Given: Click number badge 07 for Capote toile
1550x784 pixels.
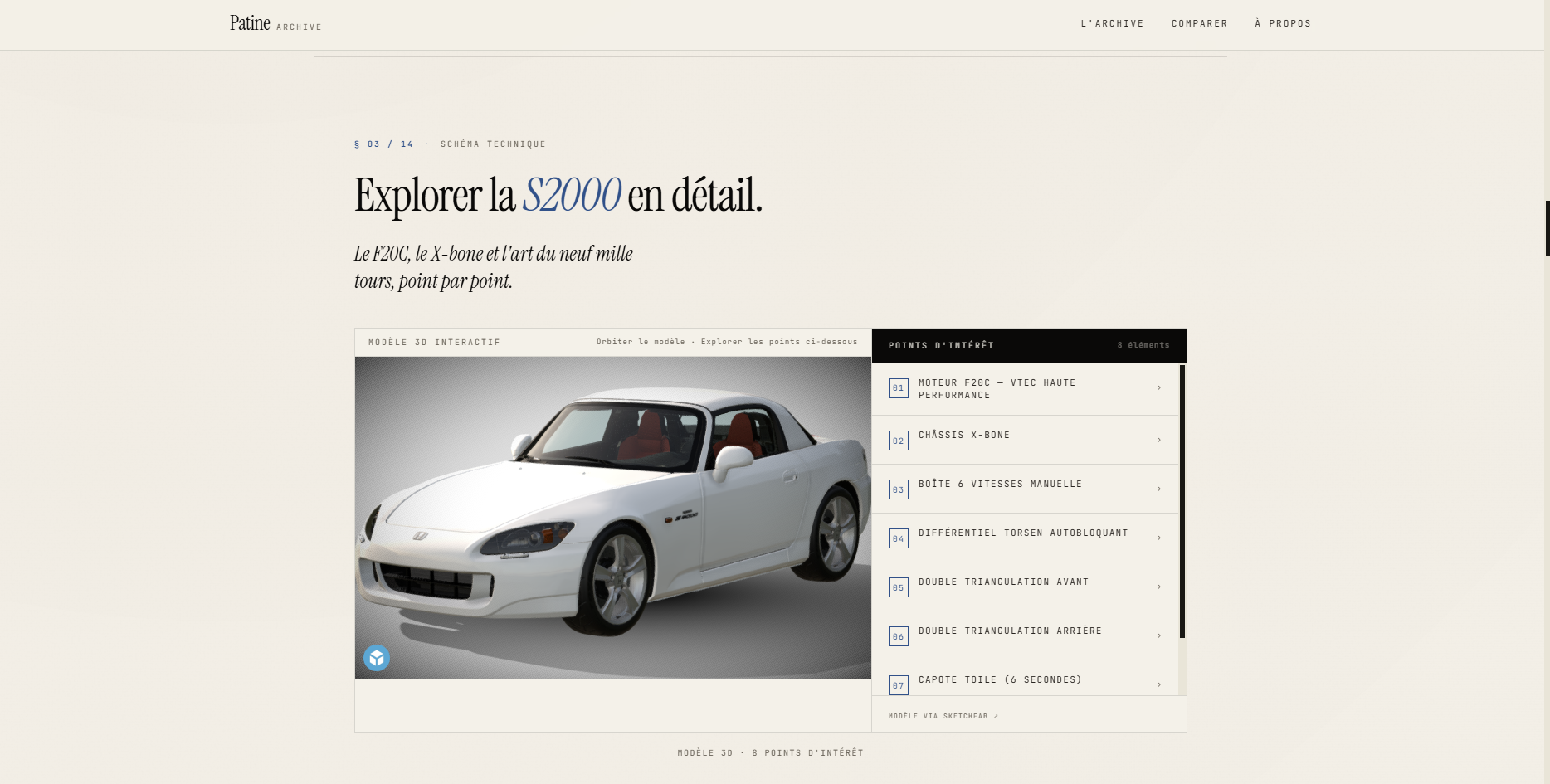Looking at the screenshot, I should (899, 685).
